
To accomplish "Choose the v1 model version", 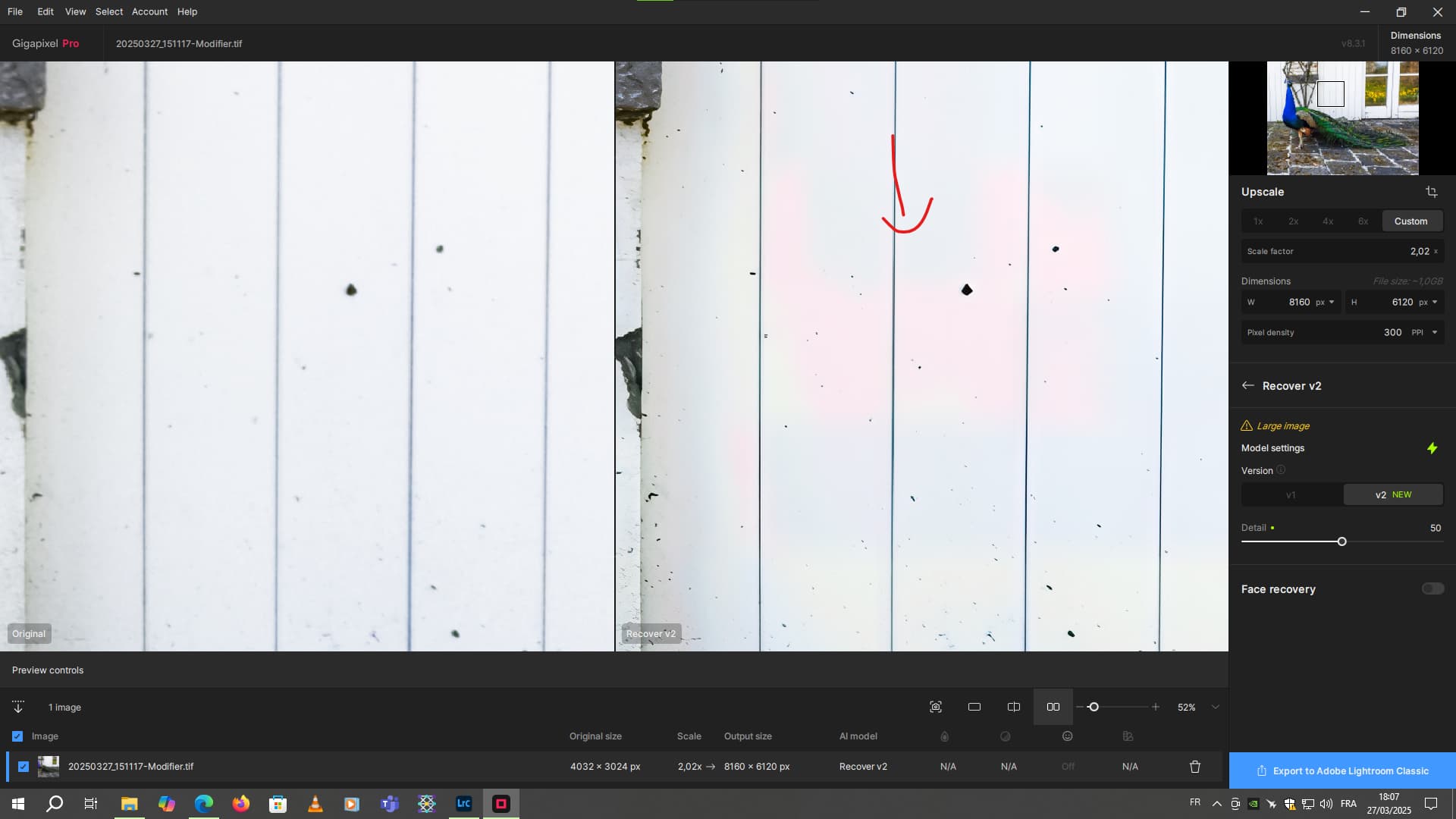I will click(x=1291, y=494).
